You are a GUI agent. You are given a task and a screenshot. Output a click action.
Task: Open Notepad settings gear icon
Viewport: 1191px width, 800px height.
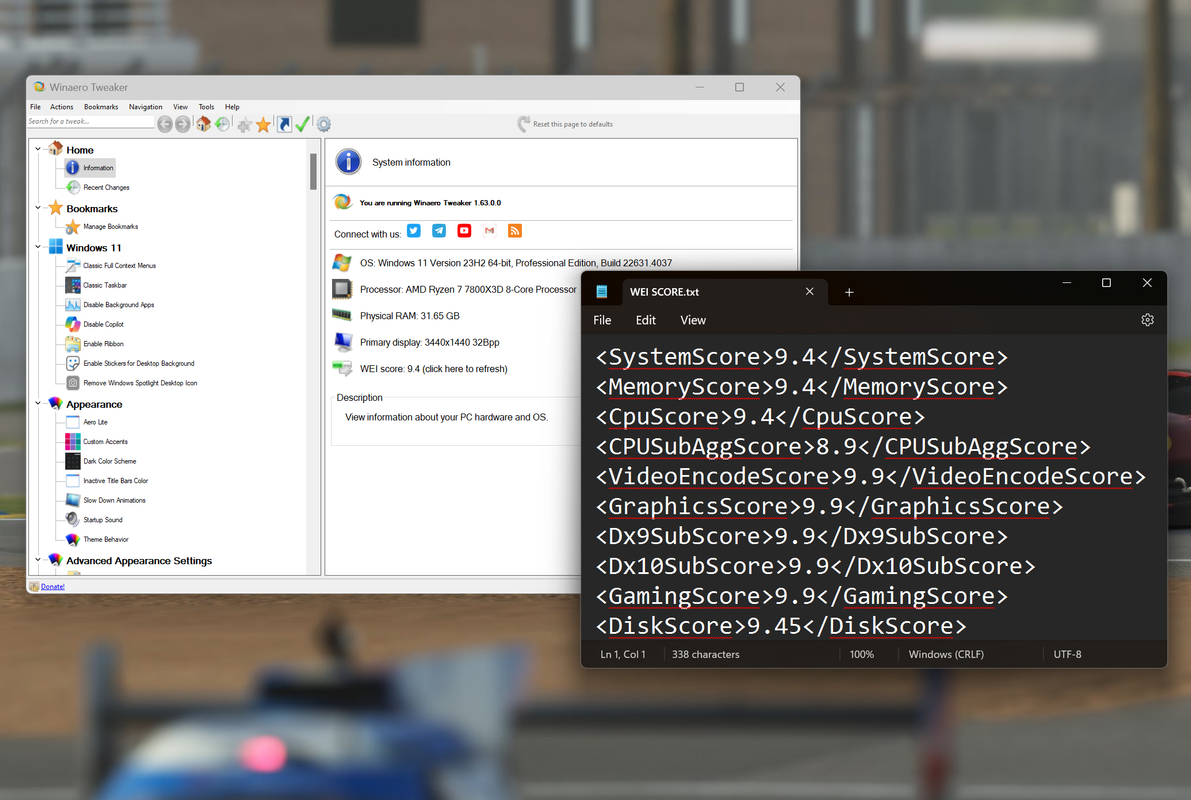click(x=1147, y=320)
